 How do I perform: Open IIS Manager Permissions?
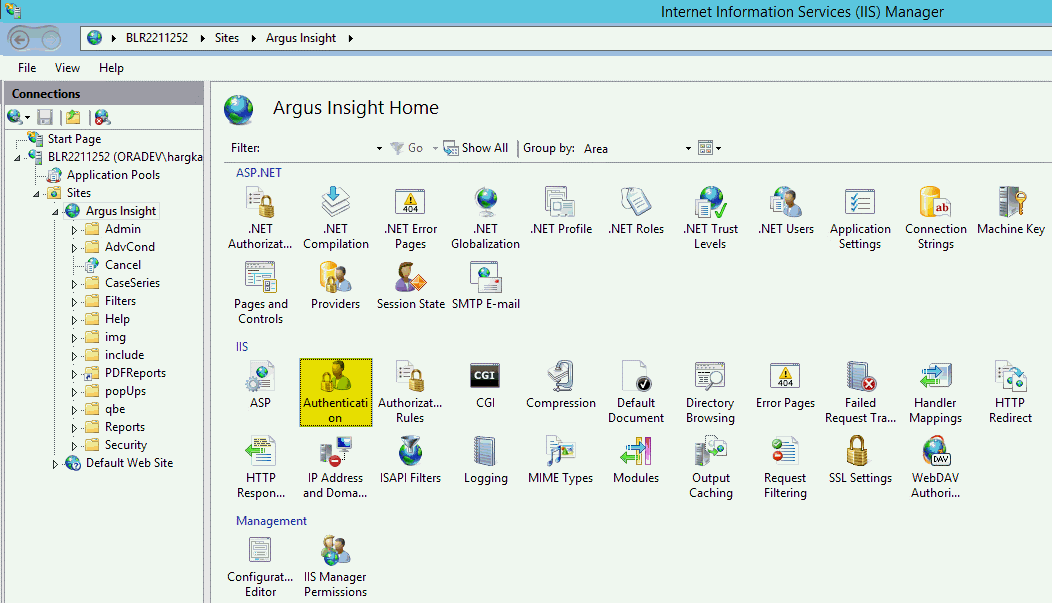pyautogui.click(x=335, y=566)
